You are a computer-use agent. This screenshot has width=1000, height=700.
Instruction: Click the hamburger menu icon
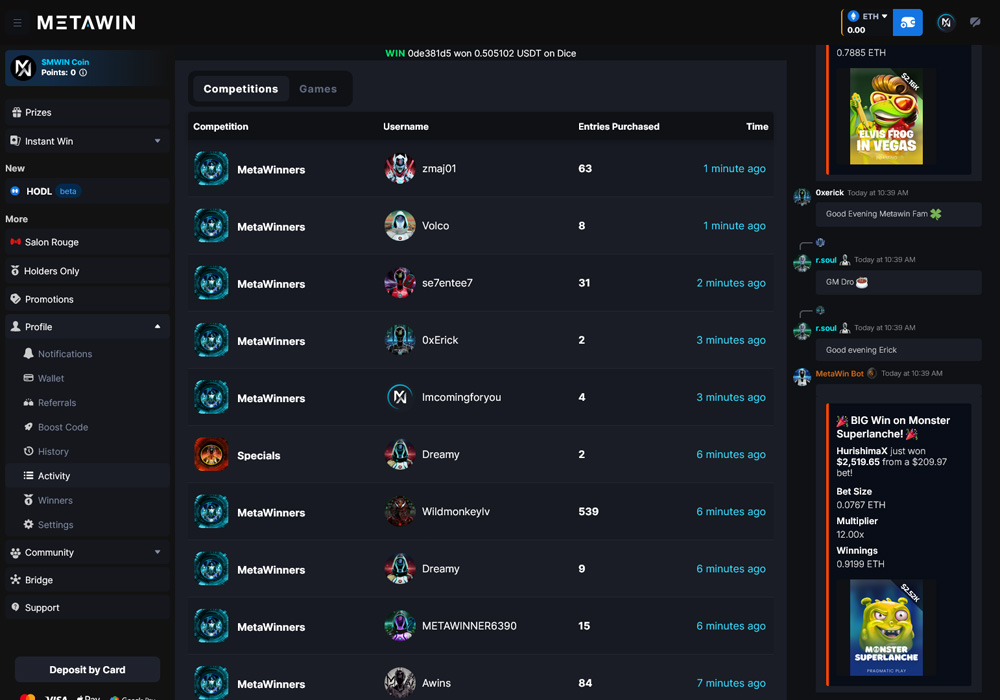click(x=17, y=22)
